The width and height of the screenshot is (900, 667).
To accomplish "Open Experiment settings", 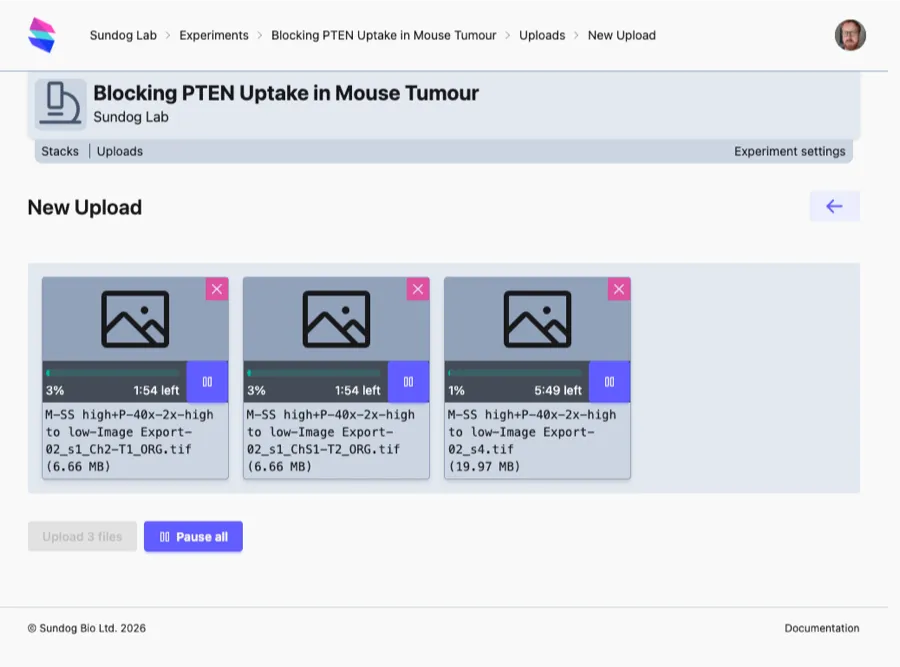I will [x=793, y=151].
